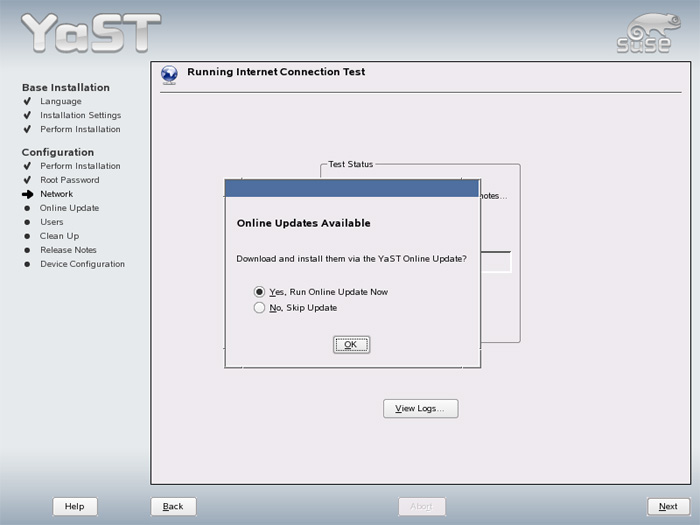700x525 pixels.
Task: Open Help
Action: (75, 506)
